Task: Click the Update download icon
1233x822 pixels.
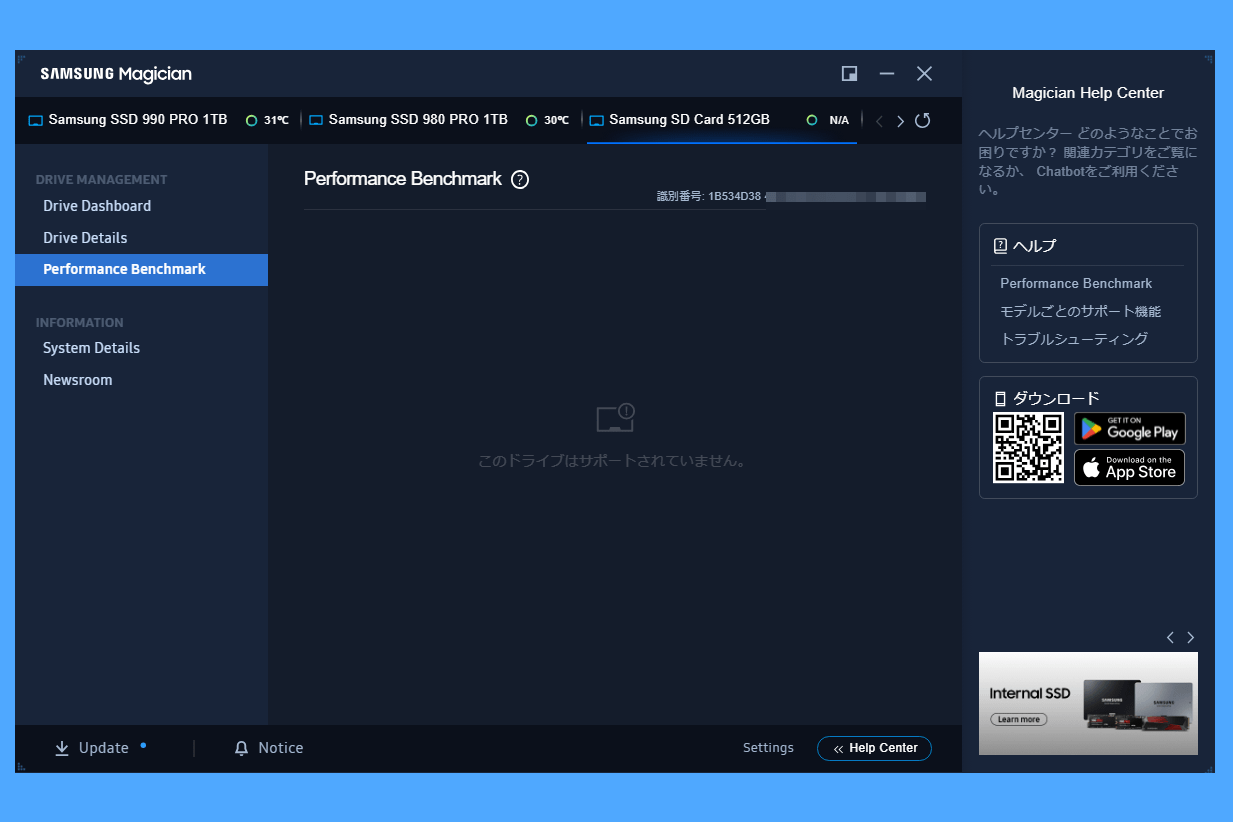Action: pos(62,748)
